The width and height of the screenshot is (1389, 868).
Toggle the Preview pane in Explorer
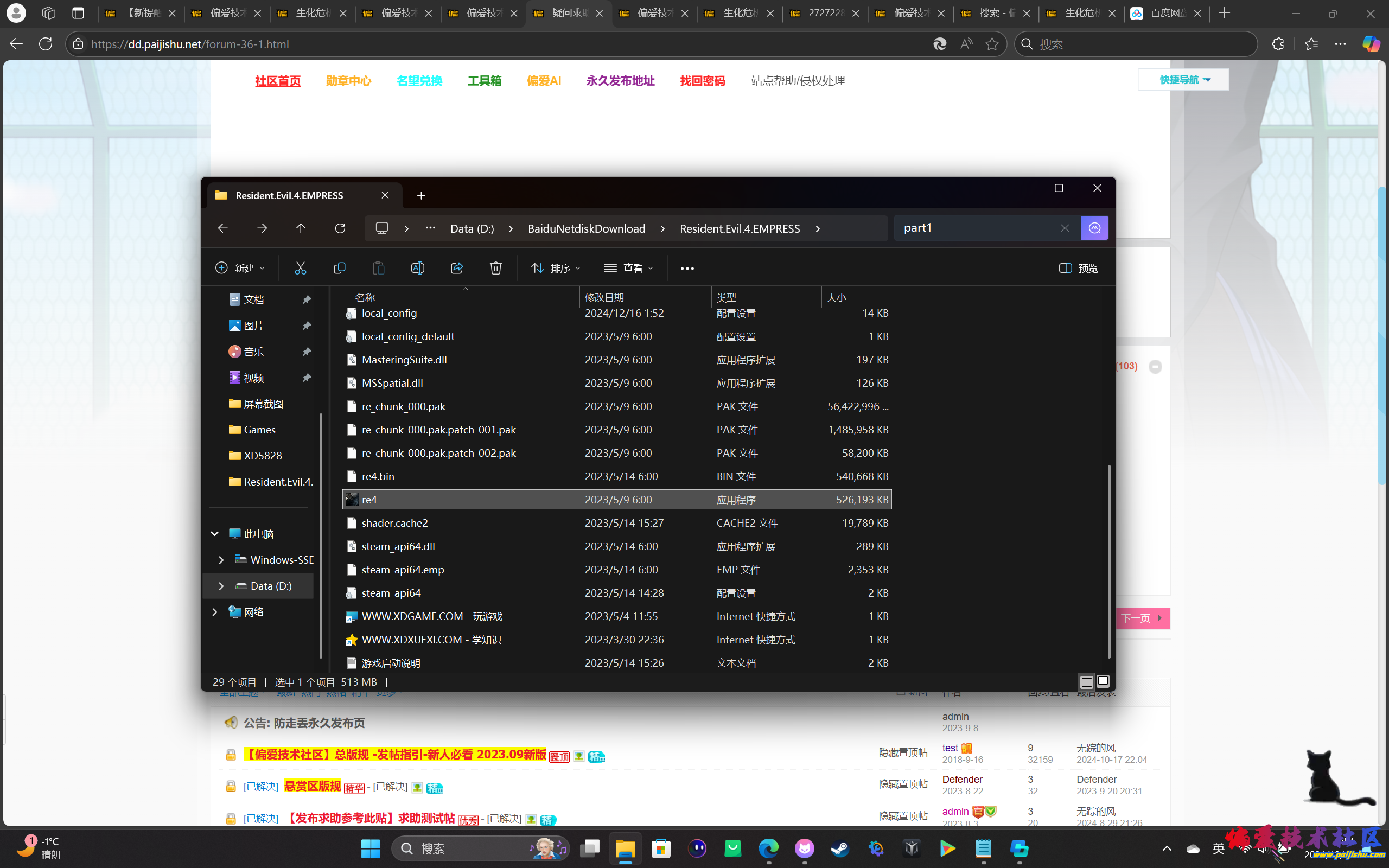point(1079,268)
